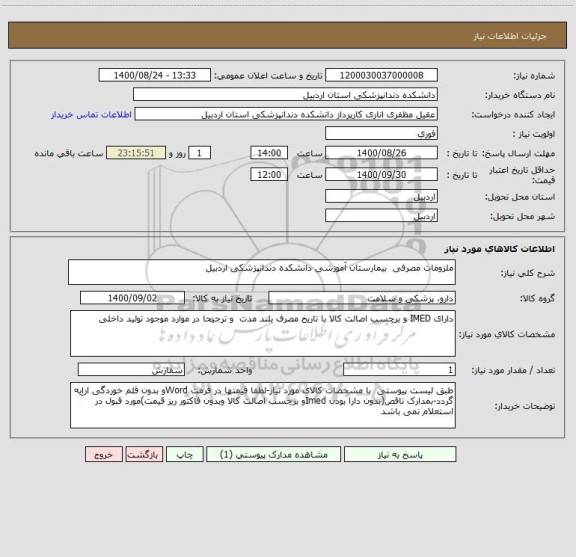Click the price validity date 1400/09/30
The width and height of the screenshot is (576, 557).
click(x=381, y=175)
